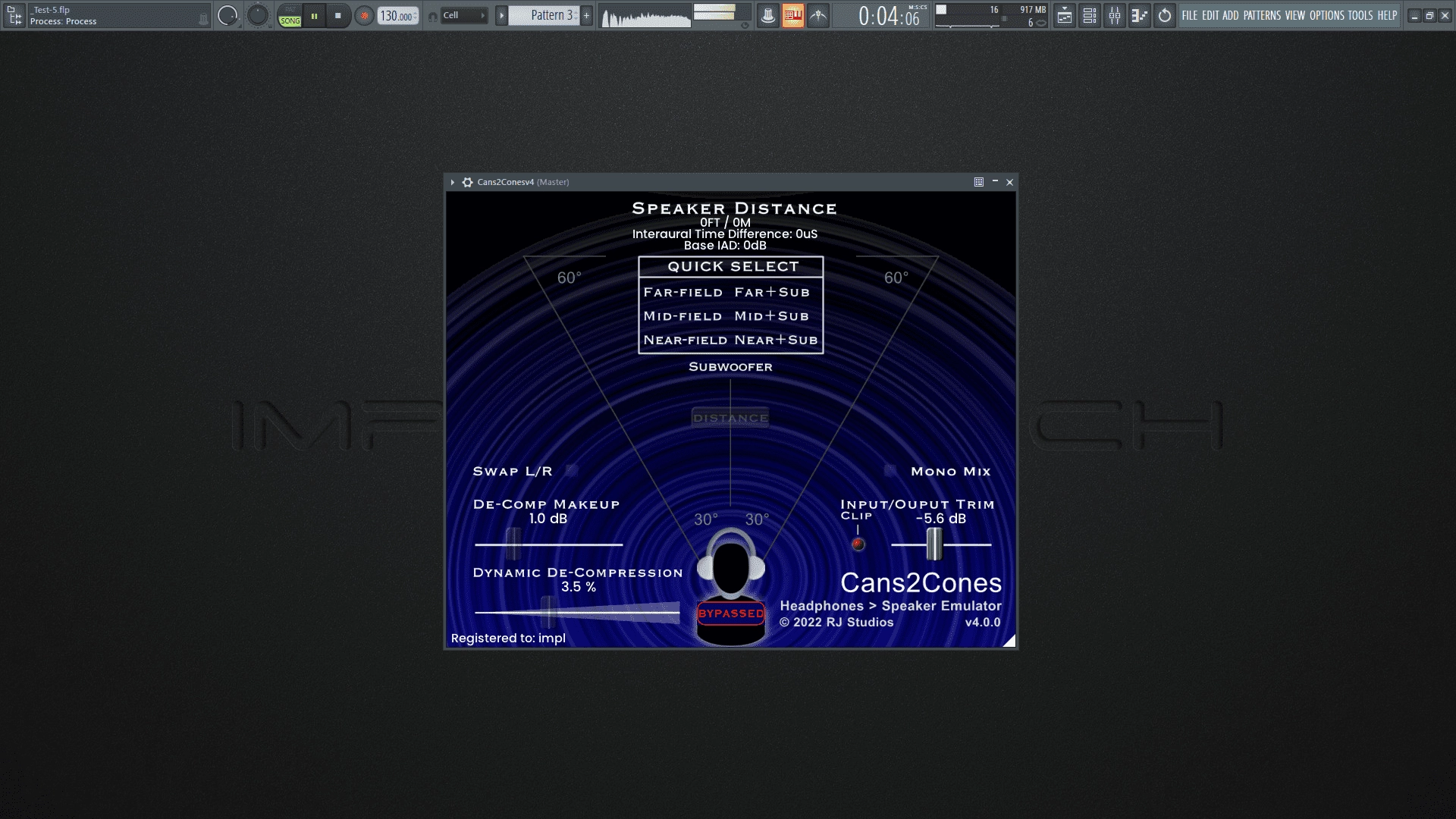Toggle the typing keyboard to piano icon
This screenshot has width=1456, height=819.
point(793,15)
